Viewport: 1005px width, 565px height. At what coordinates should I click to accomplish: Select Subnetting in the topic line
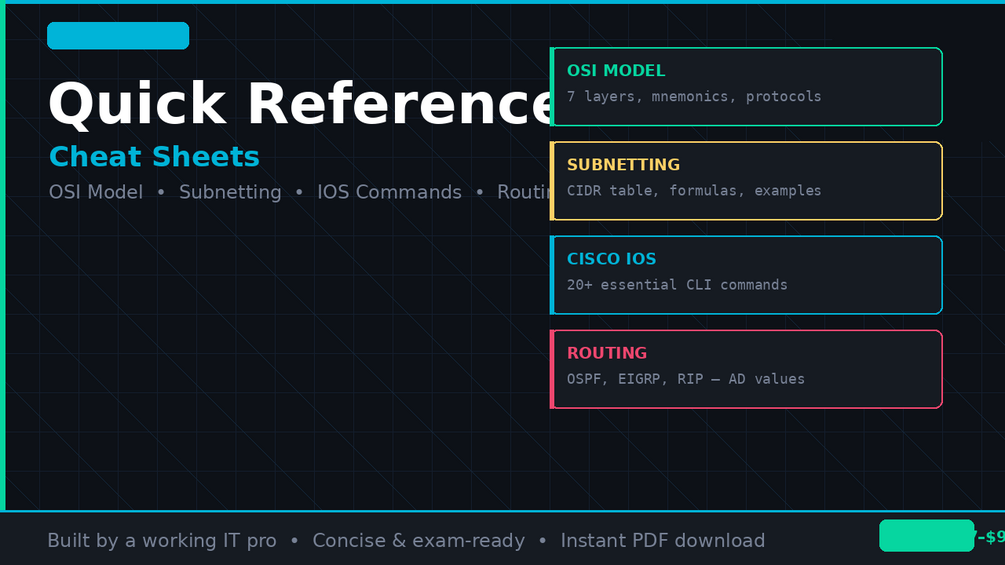point(230,192)
